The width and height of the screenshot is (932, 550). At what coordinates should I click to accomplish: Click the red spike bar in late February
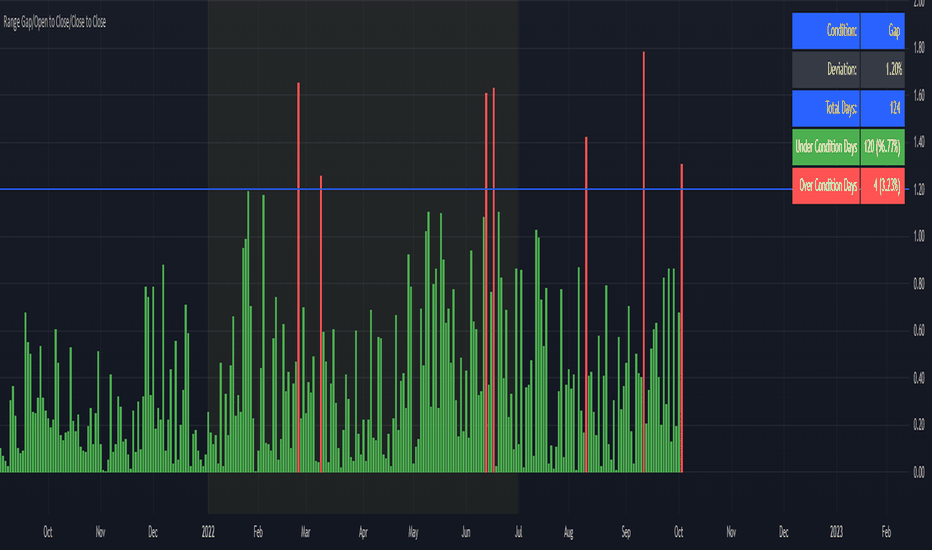[298, 277]
